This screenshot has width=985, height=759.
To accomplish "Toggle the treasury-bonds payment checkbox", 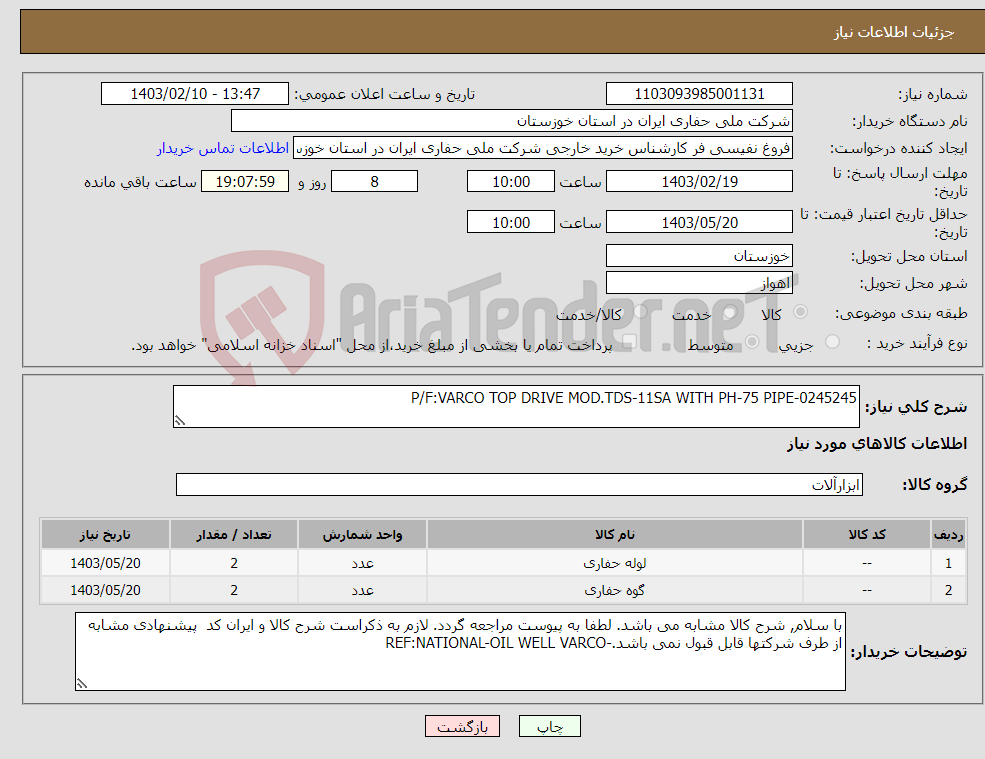I will [629, 342].
